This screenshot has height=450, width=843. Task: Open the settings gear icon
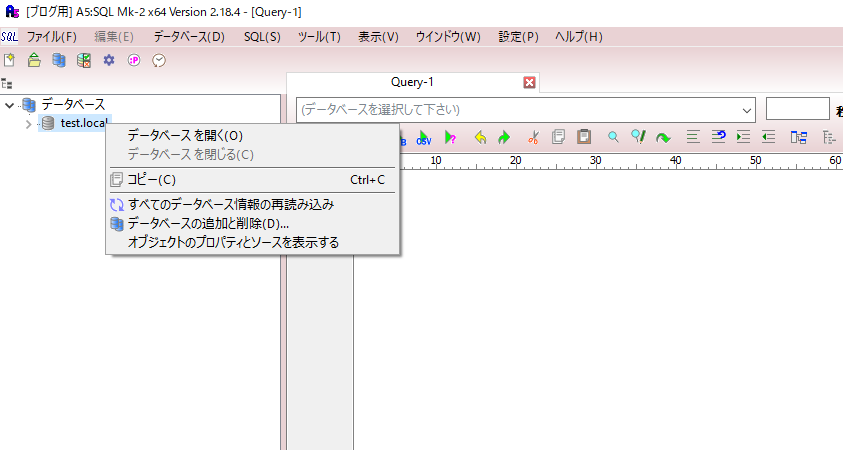pos(109,60)
